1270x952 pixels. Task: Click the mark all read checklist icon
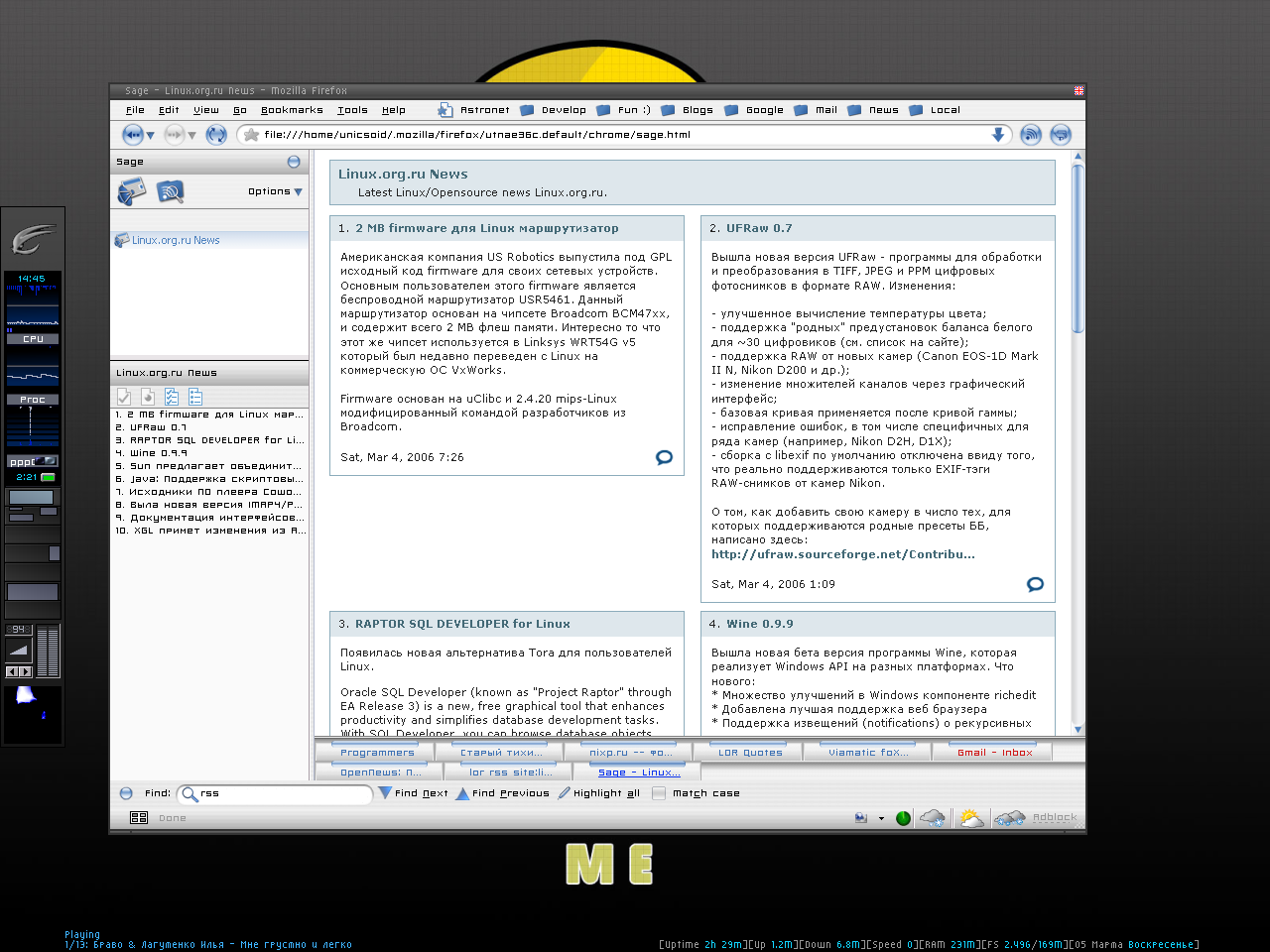tap(172, 397)
